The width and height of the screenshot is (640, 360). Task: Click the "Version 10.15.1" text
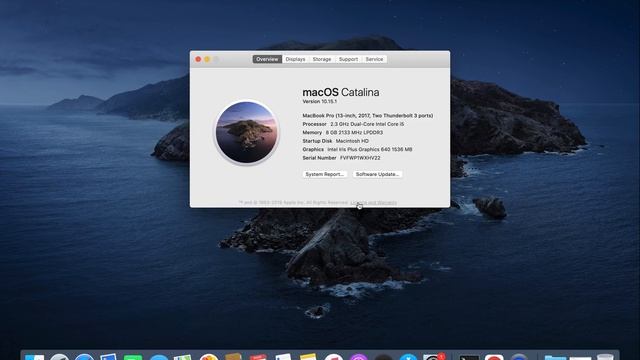click(x=320, y=101)
